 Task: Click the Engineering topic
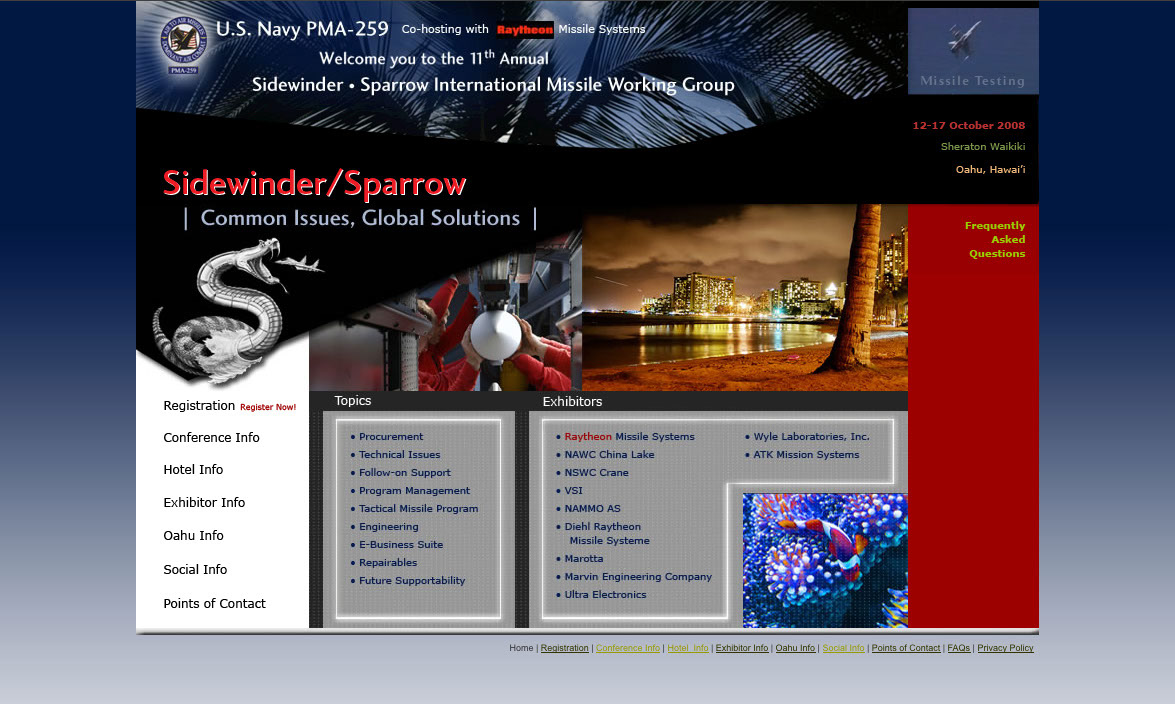[389, 526]
